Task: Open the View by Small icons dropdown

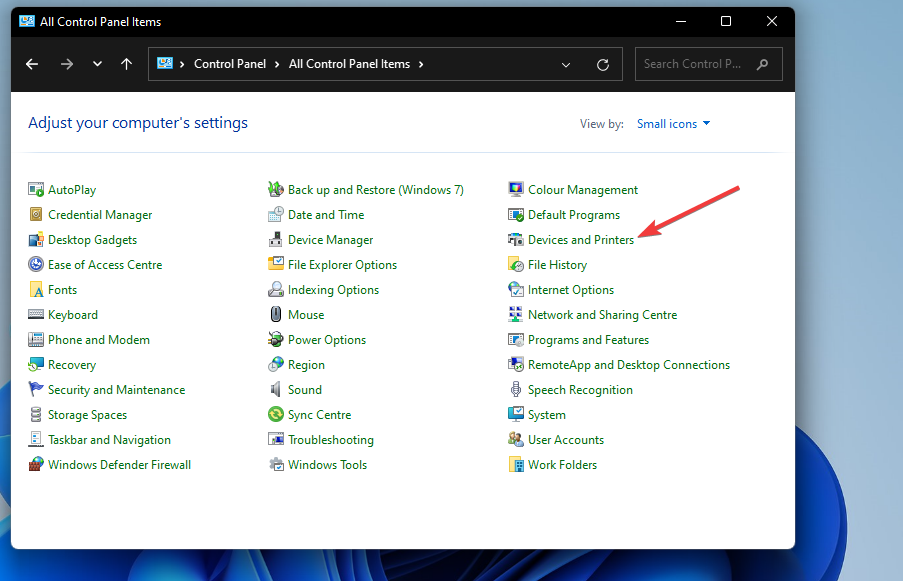Action: point(673,123)
